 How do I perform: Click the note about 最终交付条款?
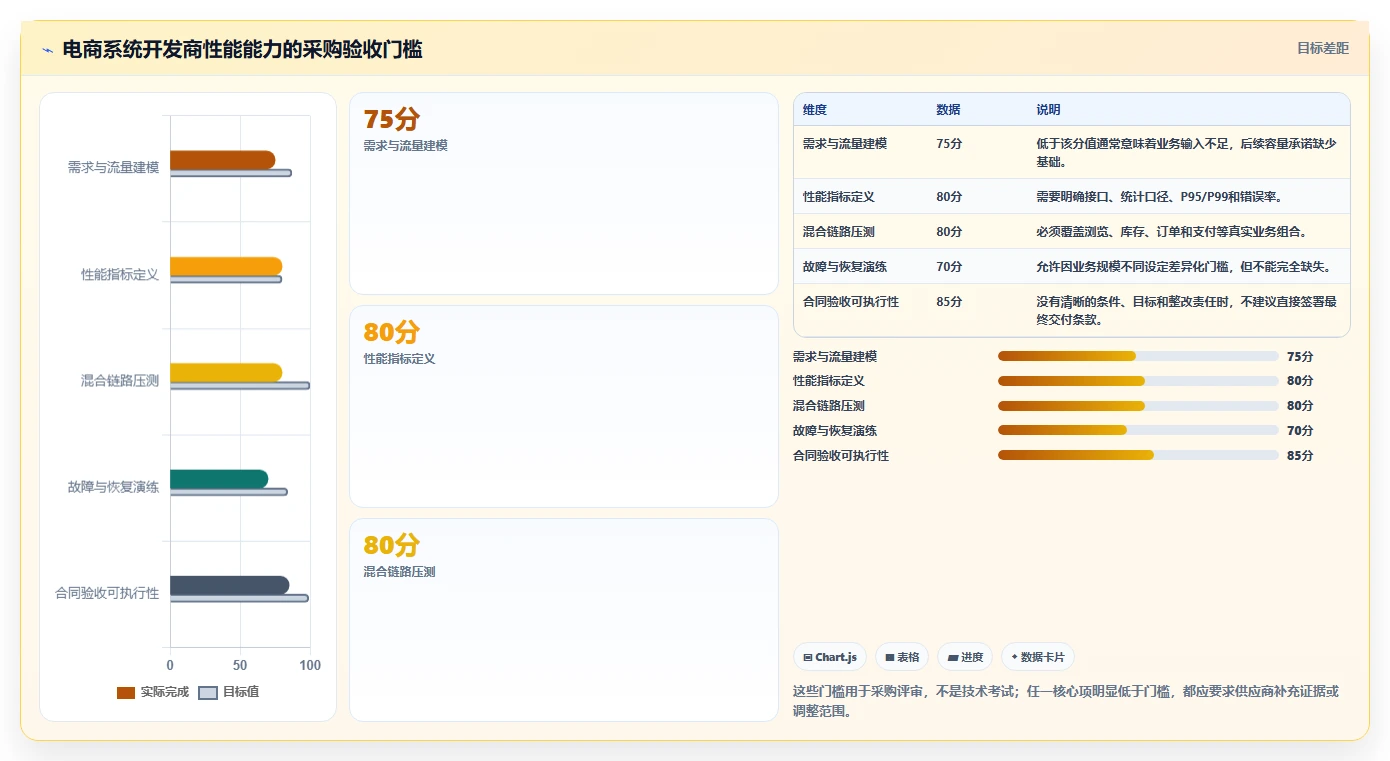point(1186,311)
